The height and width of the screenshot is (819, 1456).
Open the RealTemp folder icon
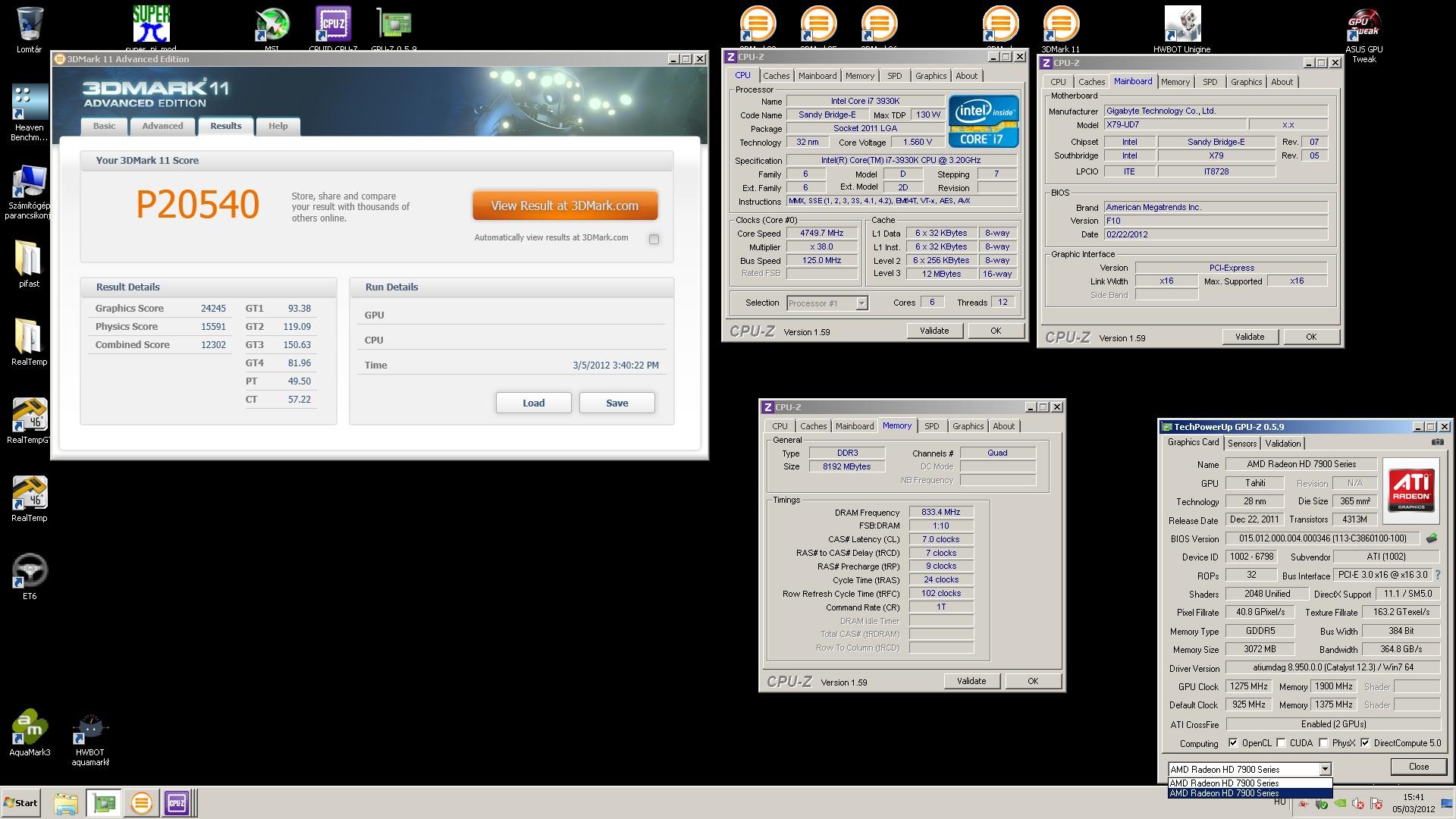pos(30,337)
